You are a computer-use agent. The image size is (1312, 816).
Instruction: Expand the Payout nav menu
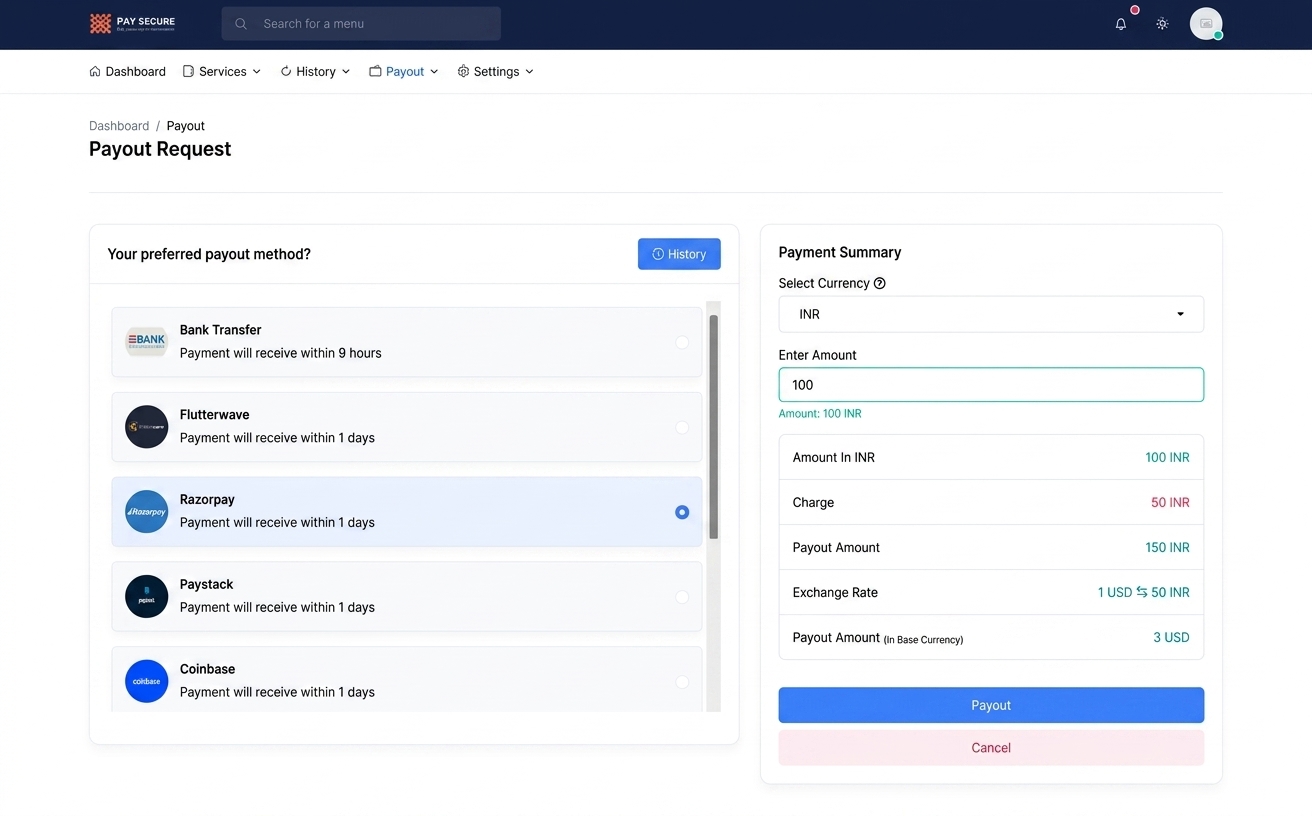click(404, 72)
